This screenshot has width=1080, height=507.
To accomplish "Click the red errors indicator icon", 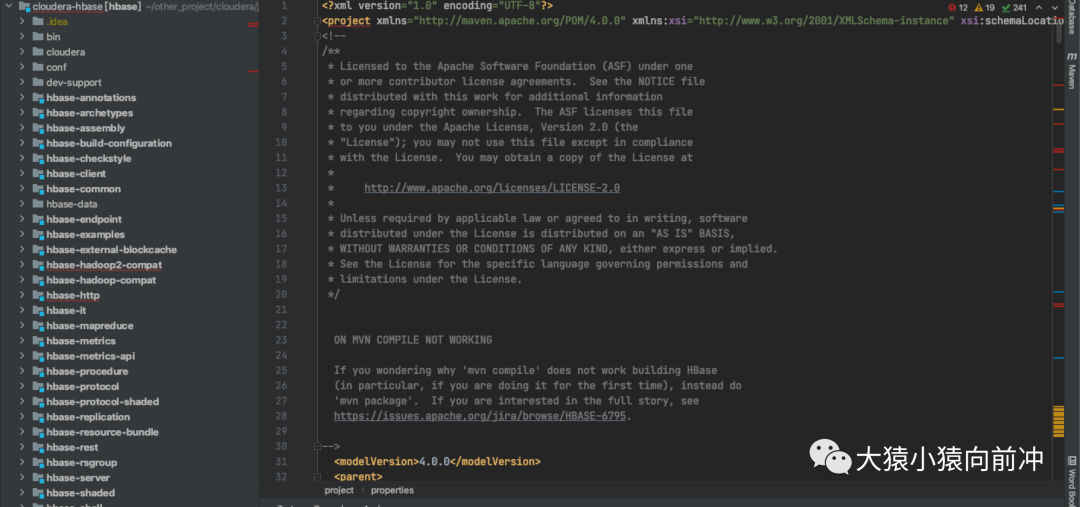I will pos(951,8).
